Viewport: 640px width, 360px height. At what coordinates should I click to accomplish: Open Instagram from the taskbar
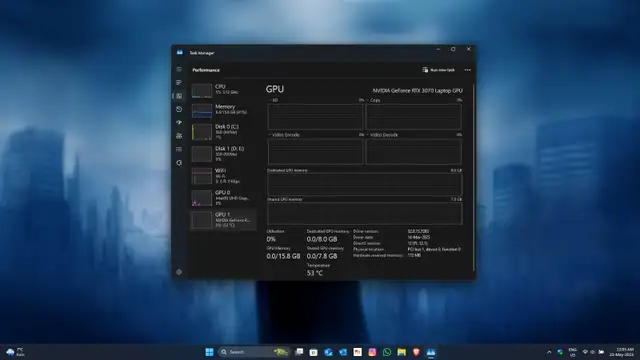[x=372, y=352]
